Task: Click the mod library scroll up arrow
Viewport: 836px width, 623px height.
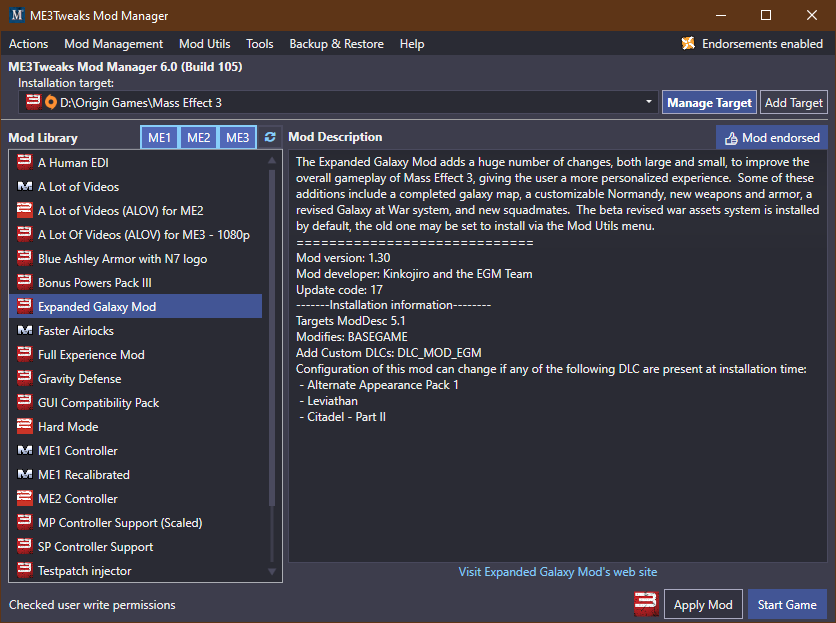Action: (272, 160)
